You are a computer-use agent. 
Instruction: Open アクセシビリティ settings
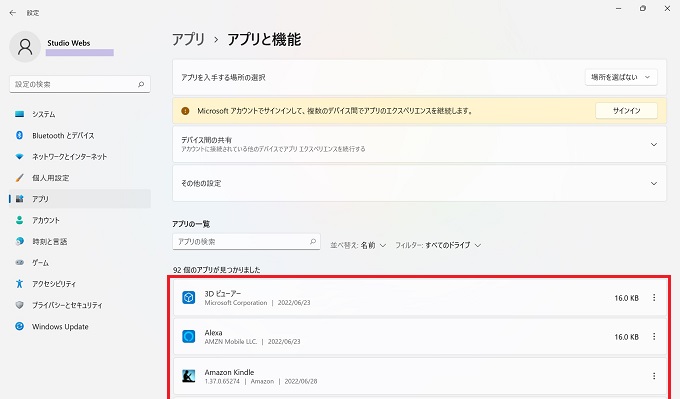click(80, 284)
